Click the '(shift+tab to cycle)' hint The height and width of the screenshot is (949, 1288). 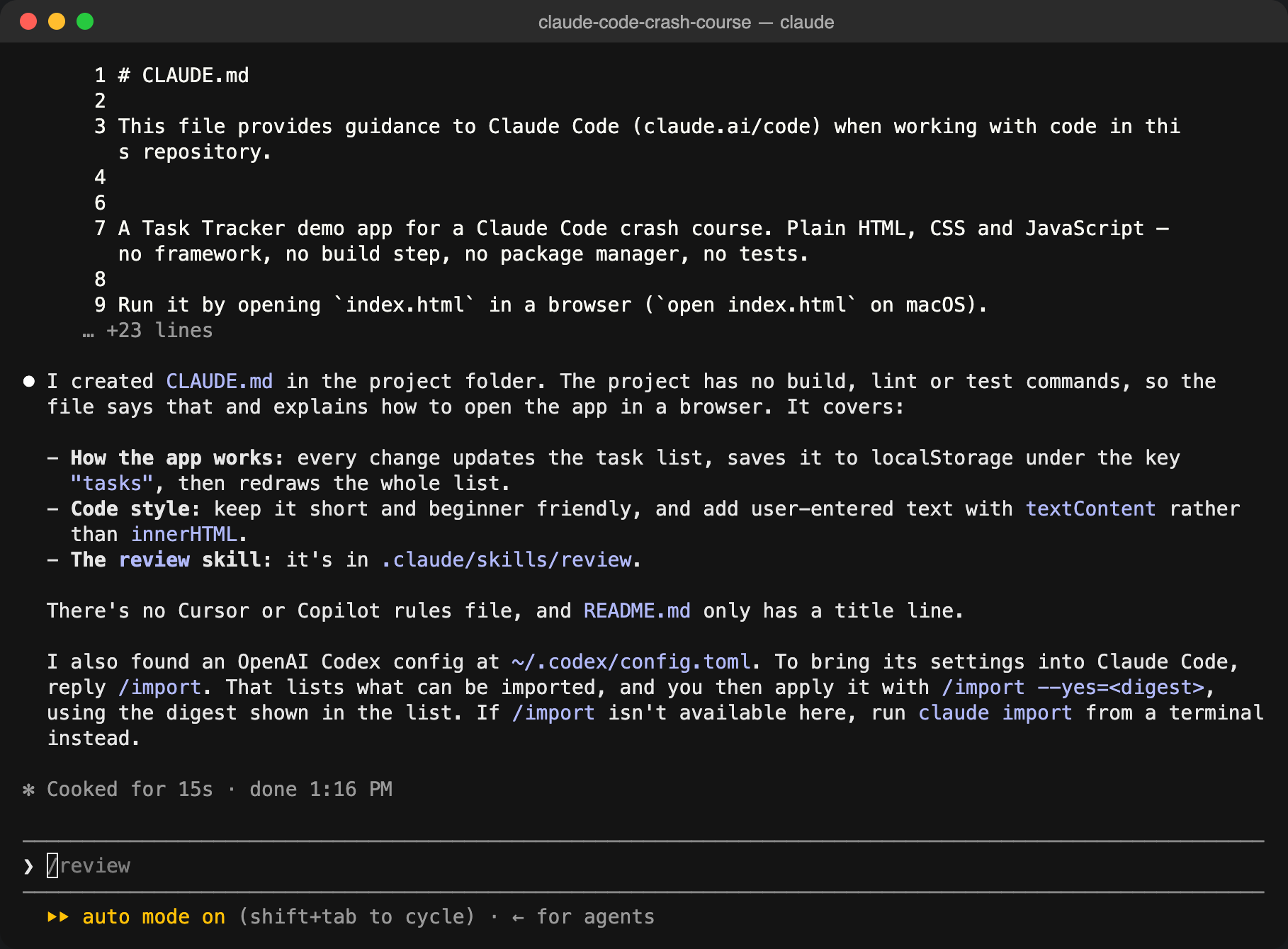357,916
